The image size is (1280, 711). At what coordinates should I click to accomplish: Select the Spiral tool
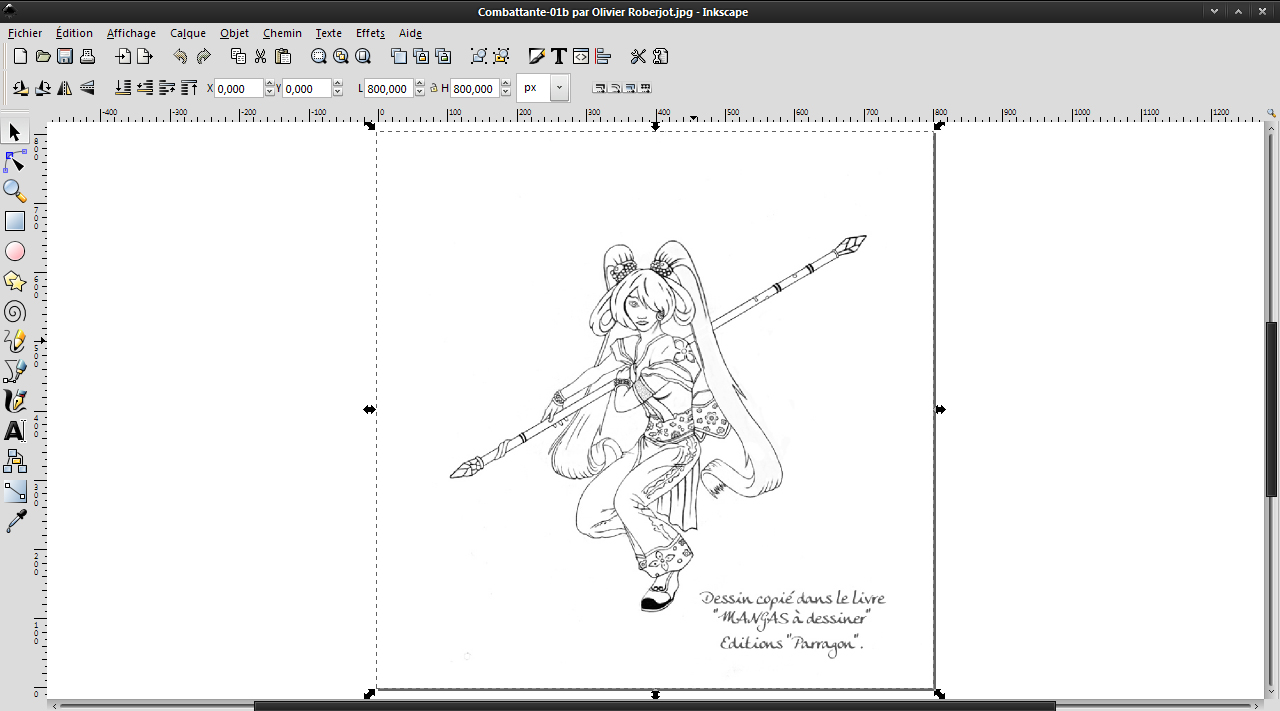[x=14, y=311]
